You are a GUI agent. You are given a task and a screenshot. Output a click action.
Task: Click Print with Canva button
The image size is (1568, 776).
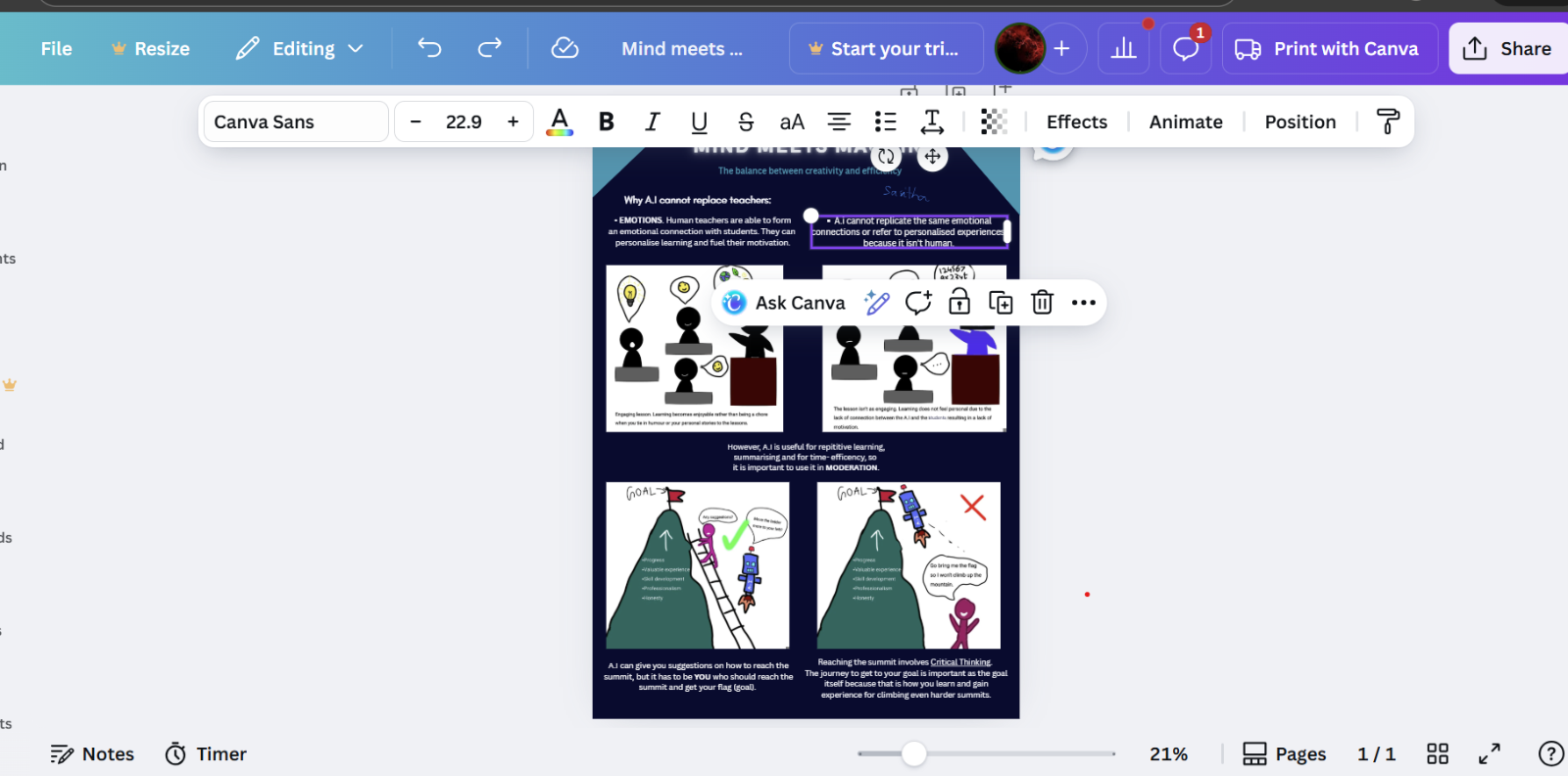[x=1329, y=48]
